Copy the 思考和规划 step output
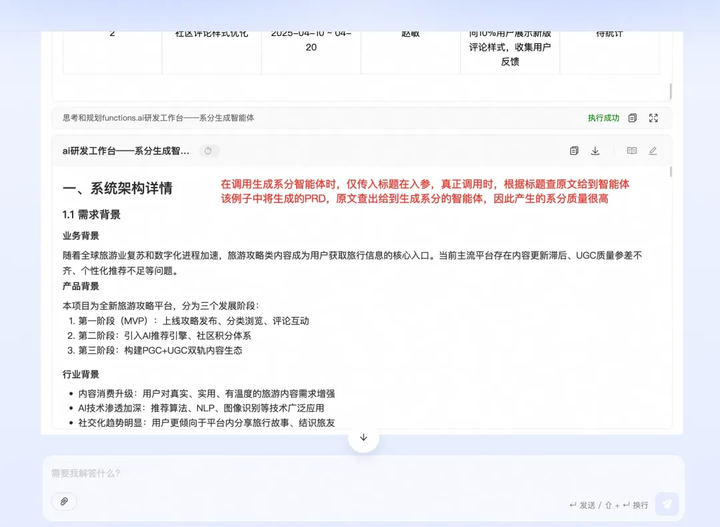The image size is (720, 527). click(632, 118)
